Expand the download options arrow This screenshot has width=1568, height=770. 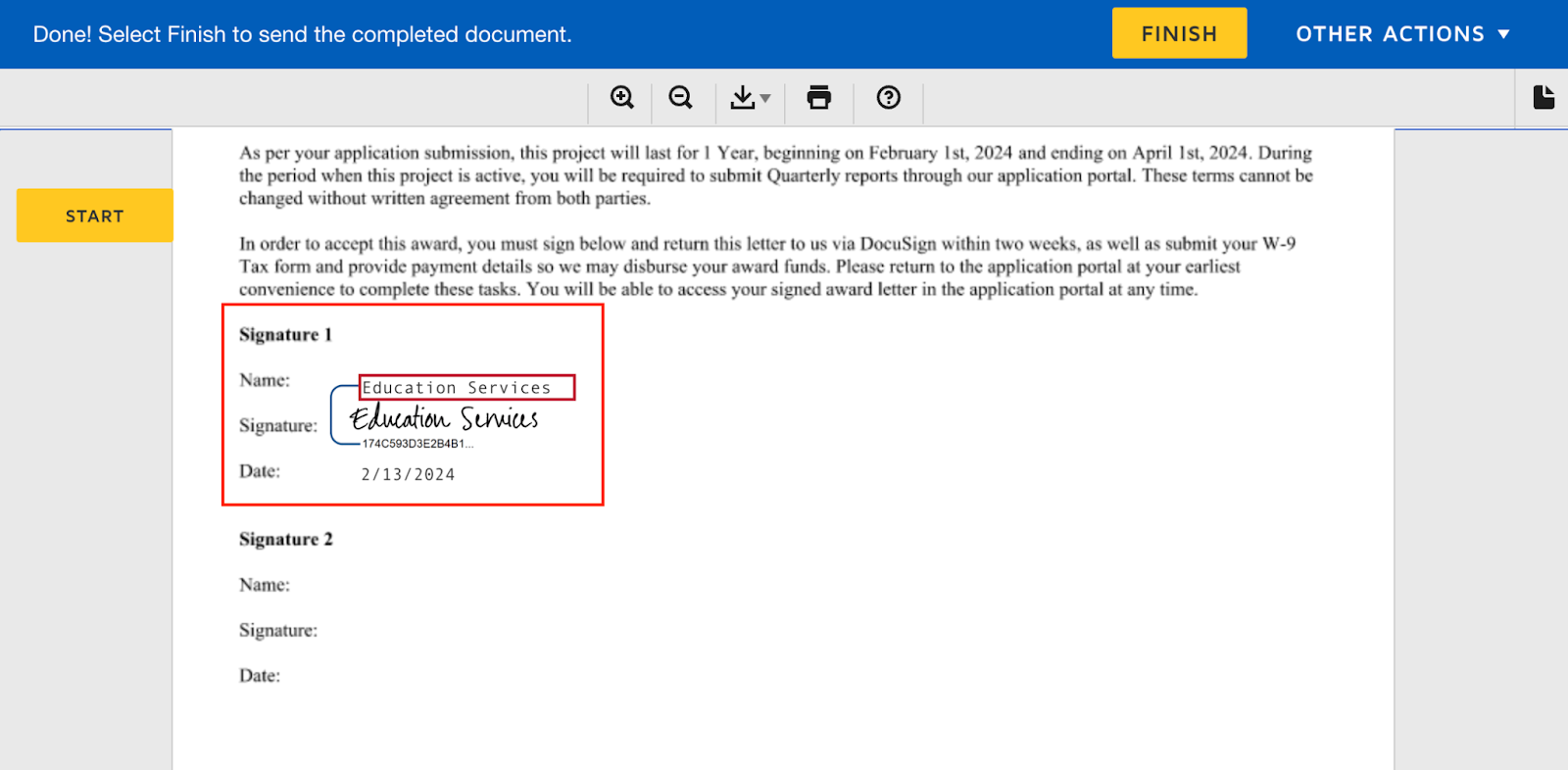tap(766, 98)
